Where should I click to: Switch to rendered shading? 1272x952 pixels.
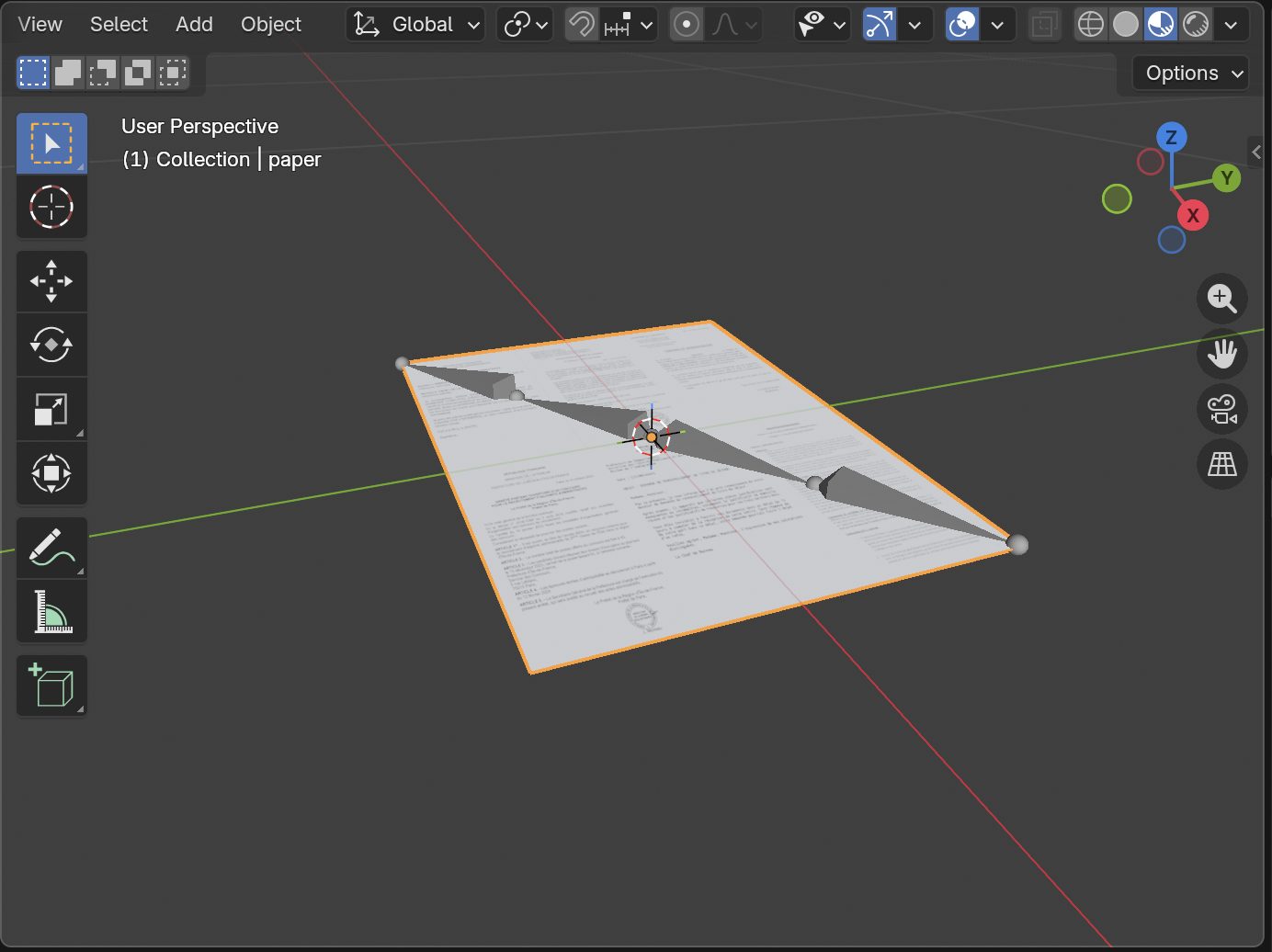1196,25
